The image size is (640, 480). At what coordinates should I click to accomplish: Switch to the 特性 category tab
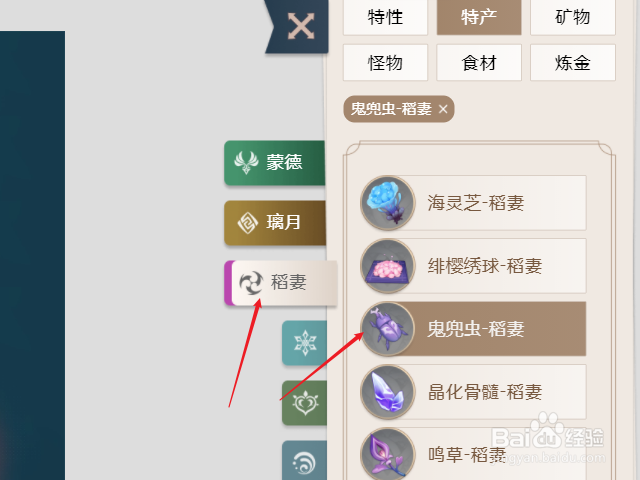click(x=385, y=18)
